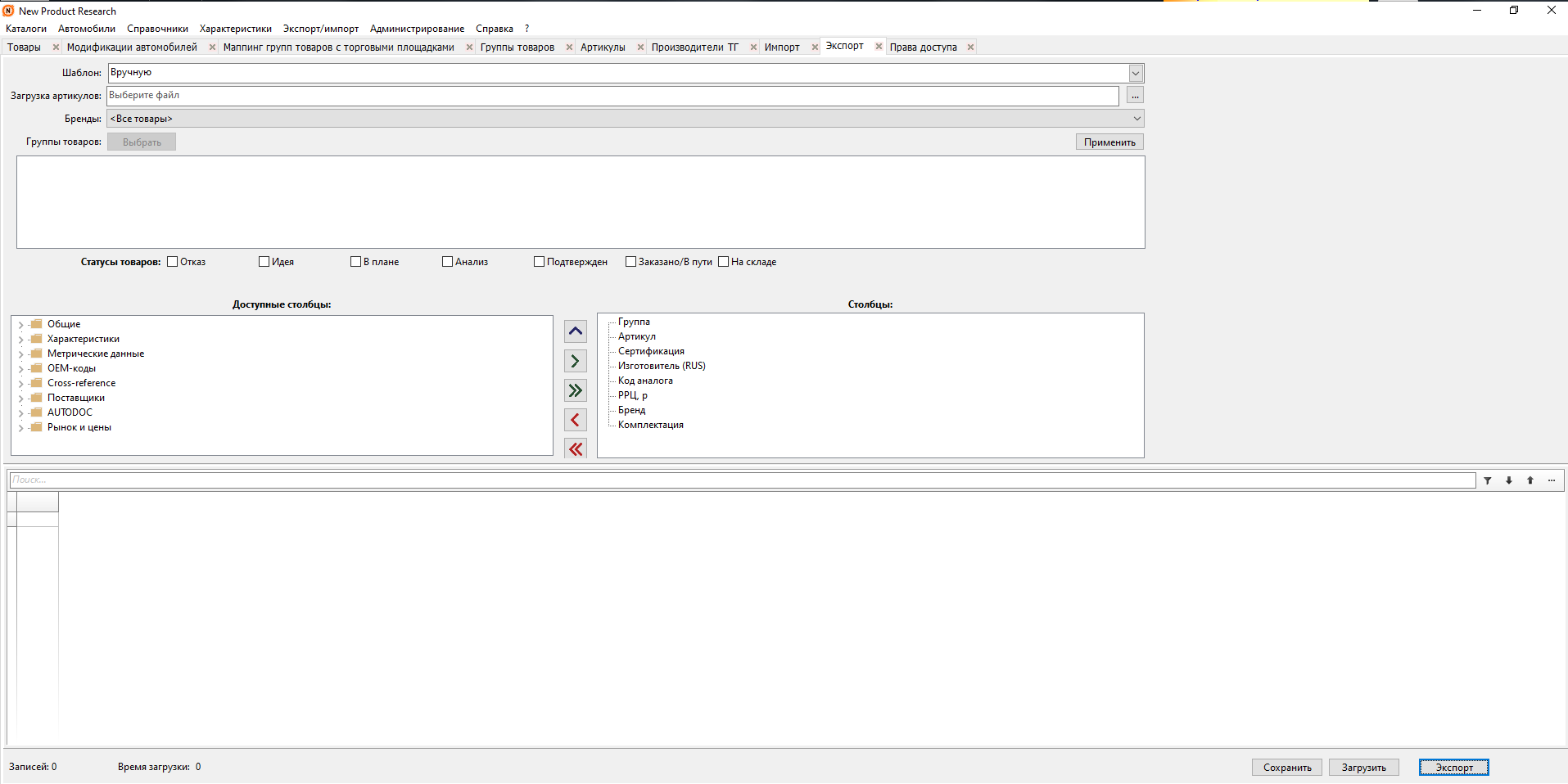Open the Экспорт/импорт menu

[320, 29]
